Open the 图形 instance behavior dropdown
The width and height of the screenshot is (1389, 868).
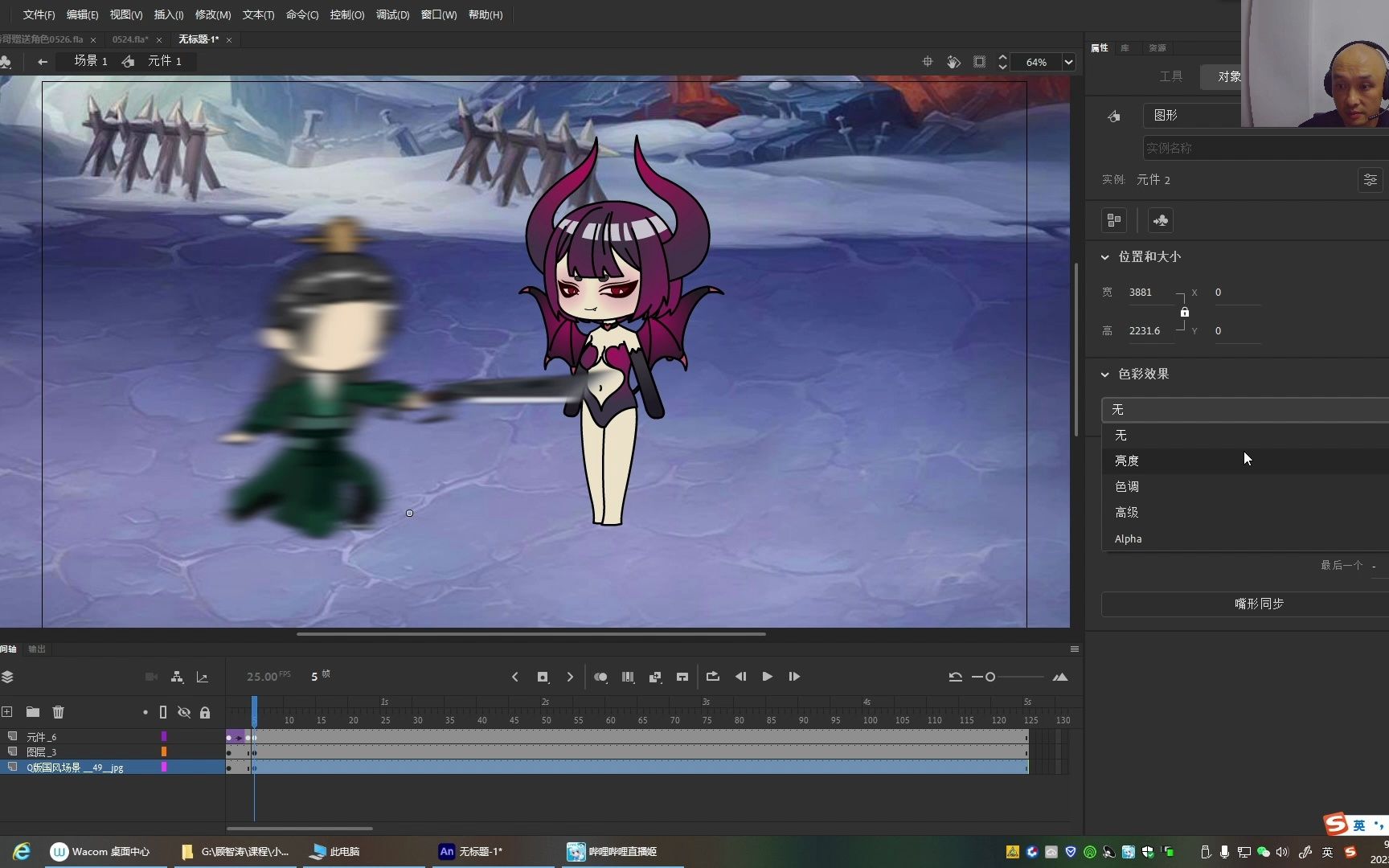[1192, 116]
